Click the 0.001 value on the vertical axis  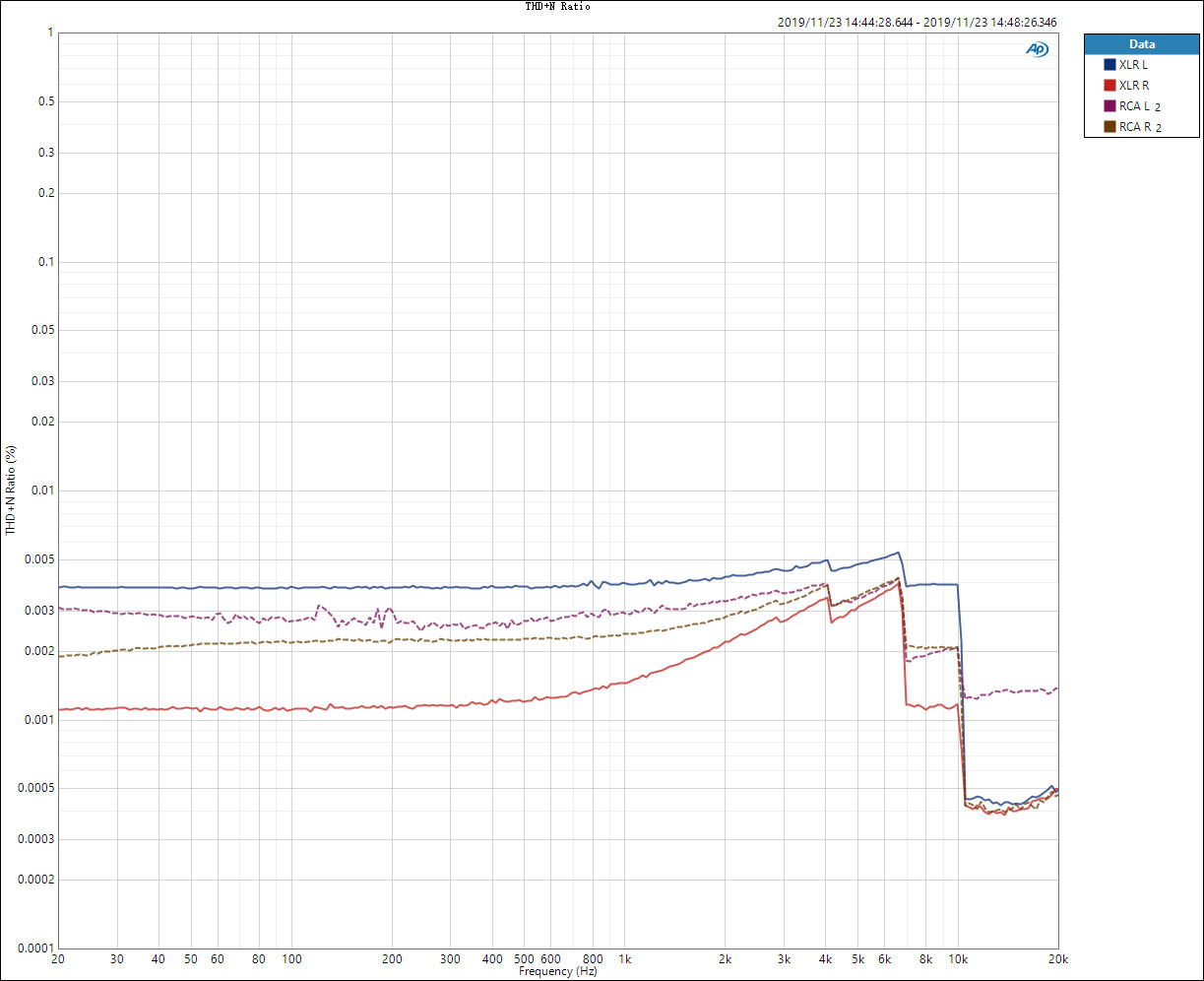pyautogui.click(x=37, y=719)
